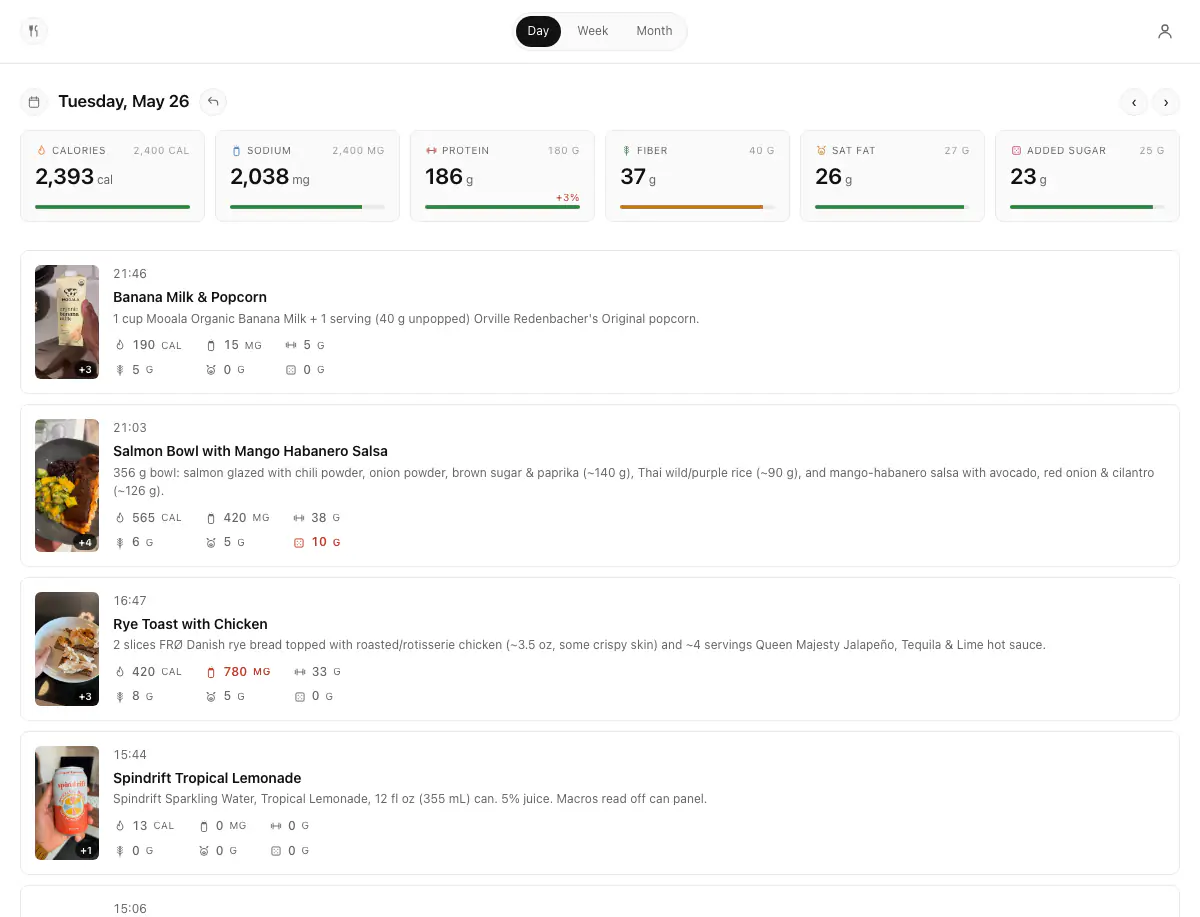Open the Banana Milk & Popcorn entry title
This screenshot has width=1200, height=917.
click(190, 297)
